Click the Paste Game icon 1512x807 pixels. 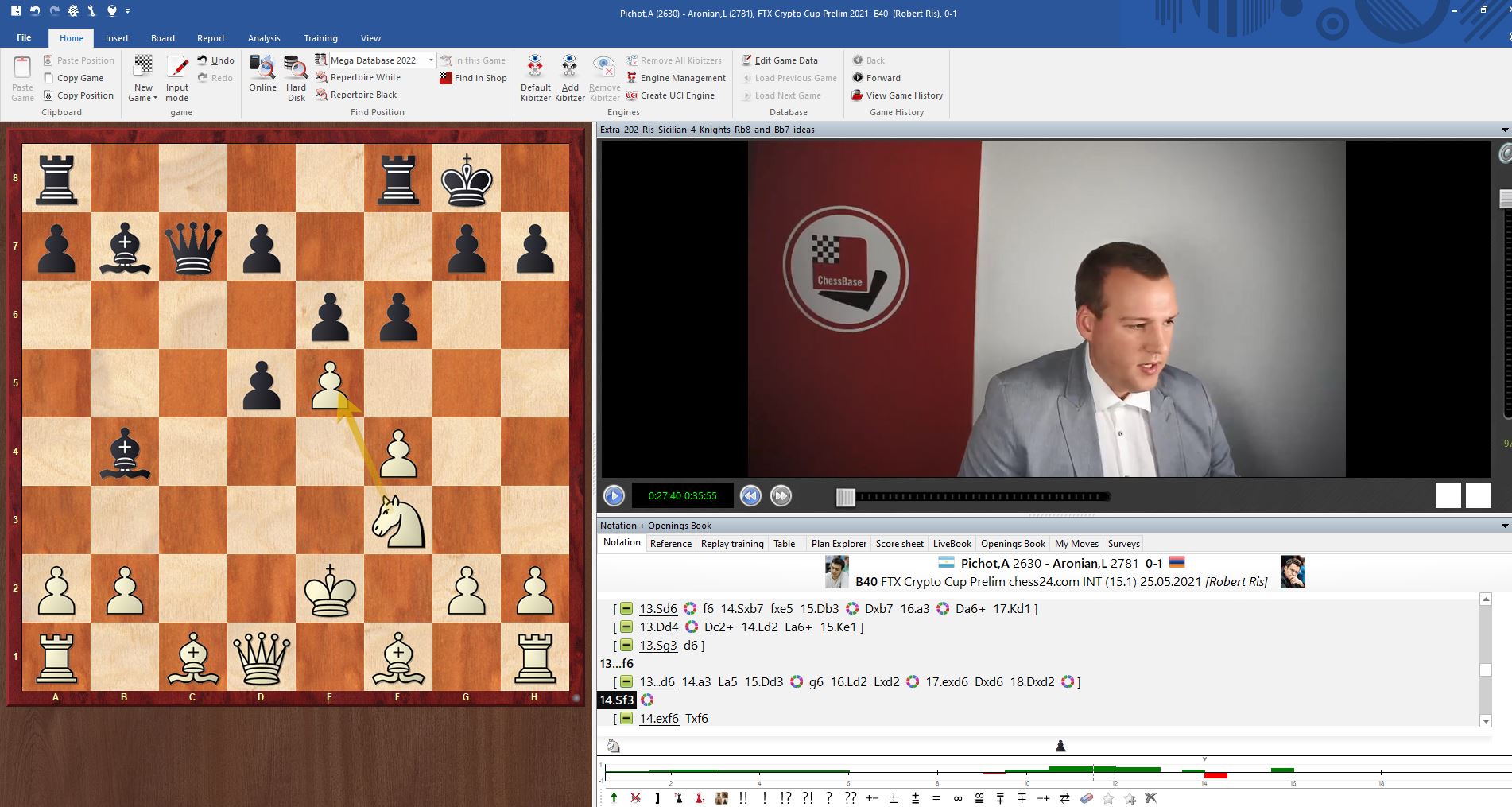tap(22, 68)
